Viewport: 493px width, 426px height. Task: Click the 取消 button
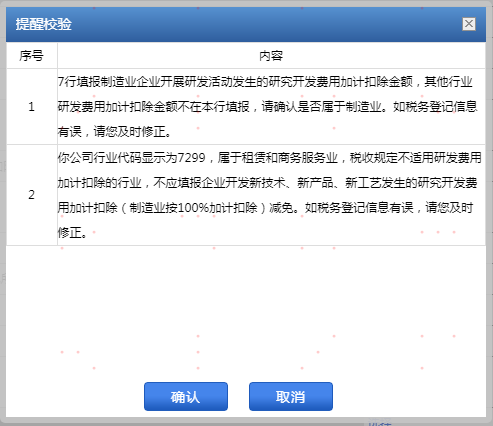tap(291, 396)
